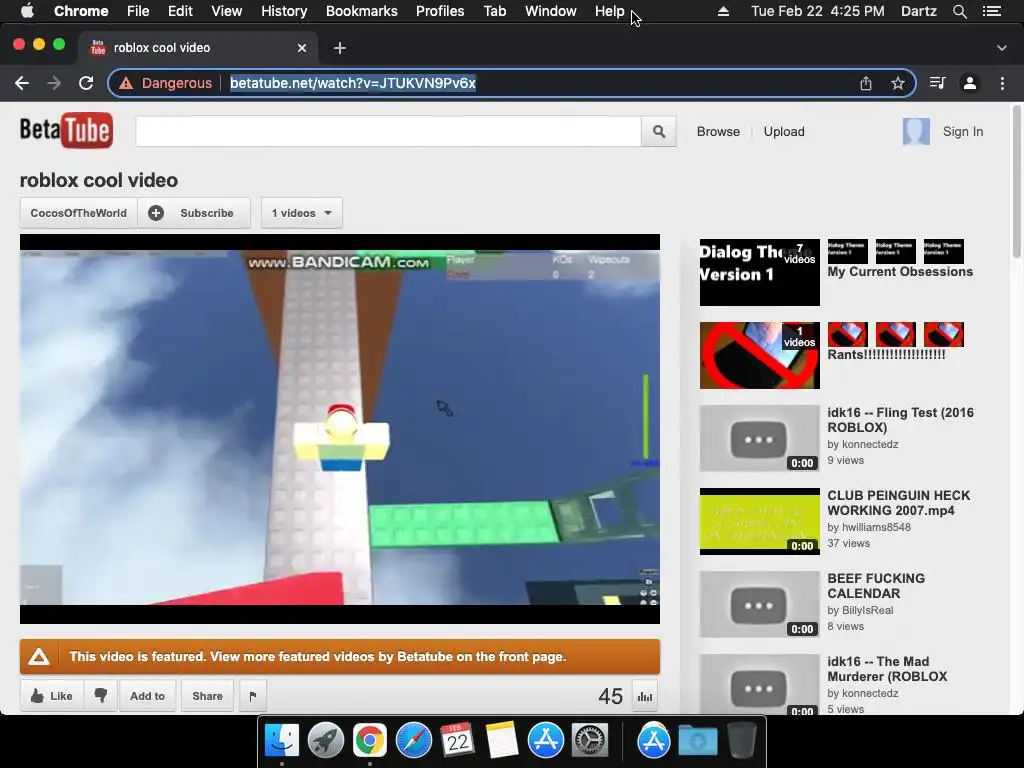1024x768 pixels.
Task: Open the Chrome three-dot menu
Action: (1002, 83)
